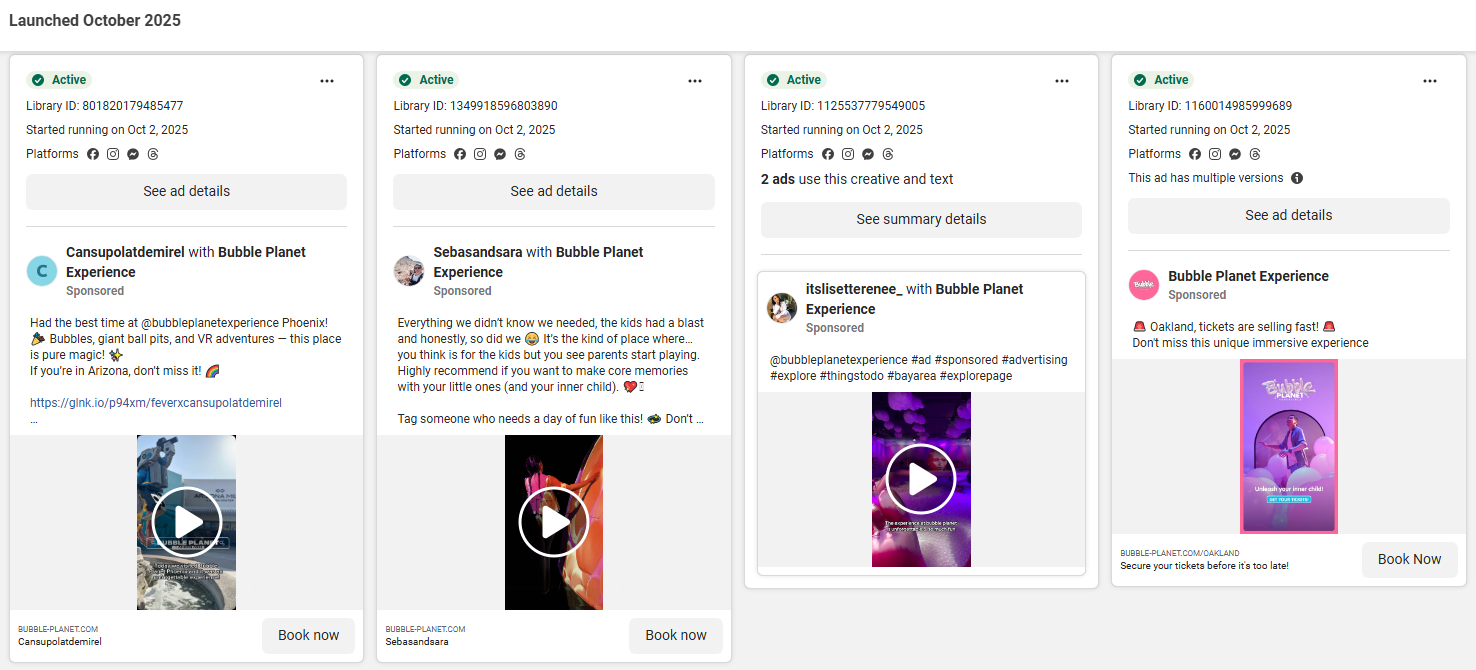Click Threads platform icon for Library ID 801820179485477
1476x670 pixels.
click(153, 154)
